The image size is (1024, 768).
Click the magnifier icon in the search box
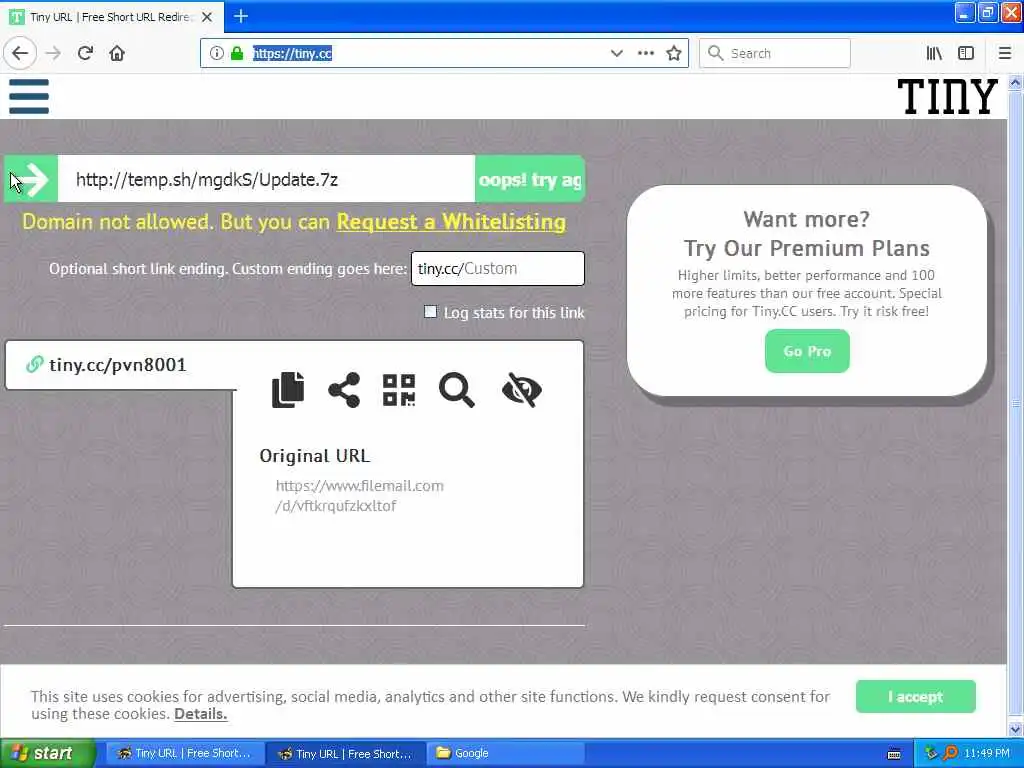(x=716, y=53)
